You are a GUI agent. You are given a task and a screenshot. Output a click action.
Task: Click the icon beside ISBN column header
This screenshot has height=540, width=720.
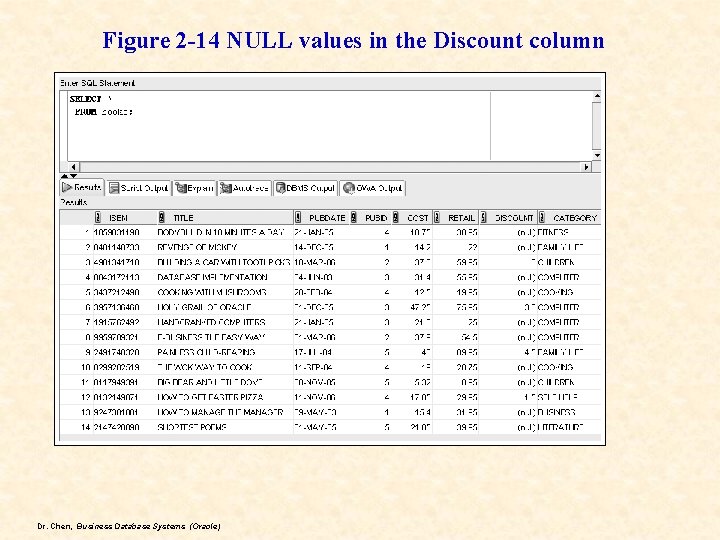[x=97, y=217]
